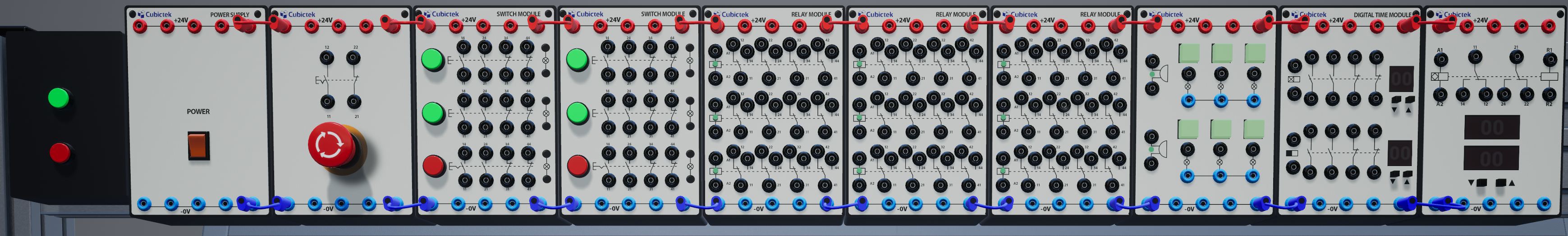The height and width of the screenshot is (236, 1568).
Task: Select the A1 jack on the rightmost module
Action: (x=1440, y=60)
